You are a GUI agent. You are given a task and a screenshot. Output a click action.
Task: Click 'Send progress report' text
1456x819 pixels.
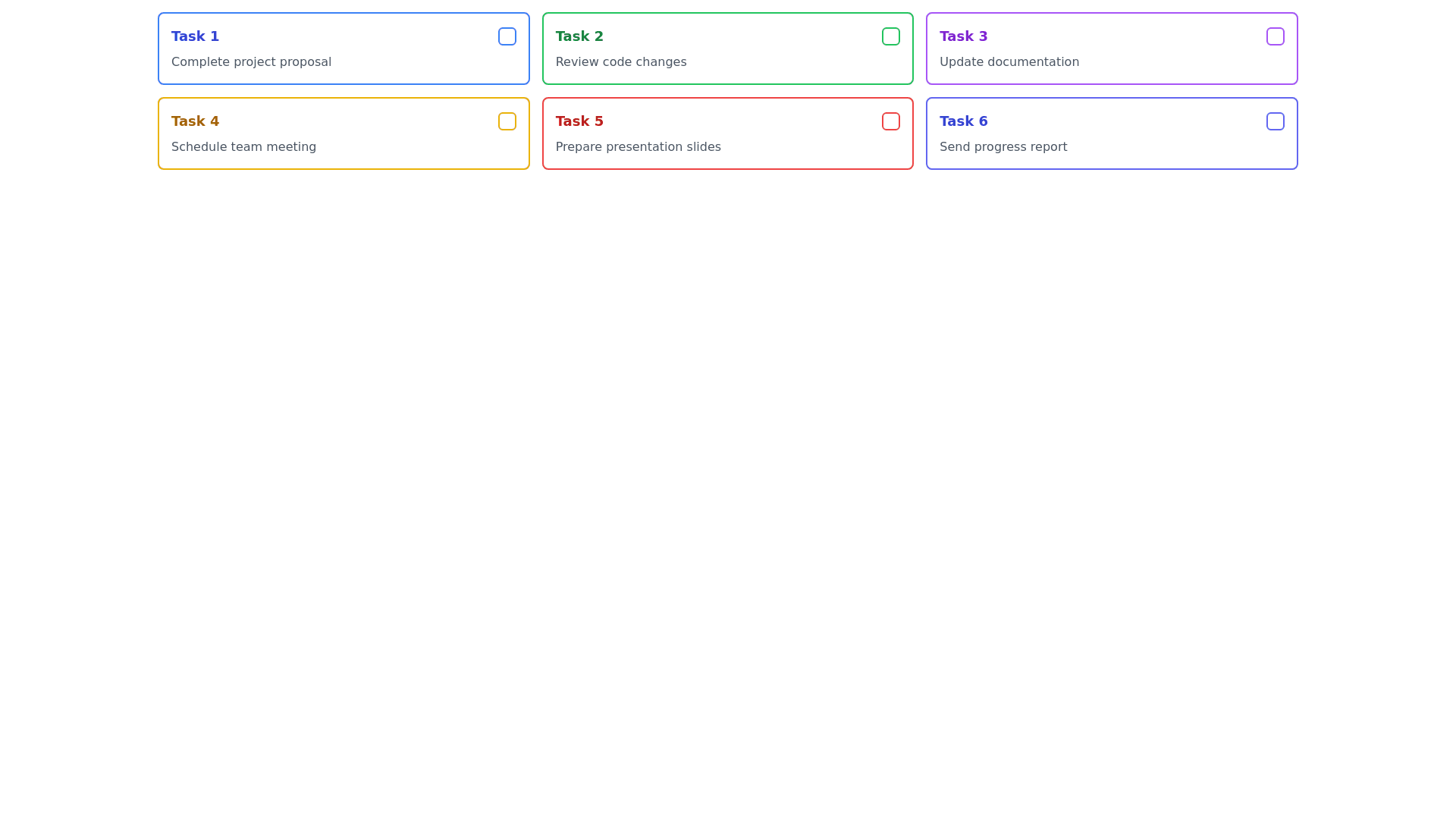1003,147
